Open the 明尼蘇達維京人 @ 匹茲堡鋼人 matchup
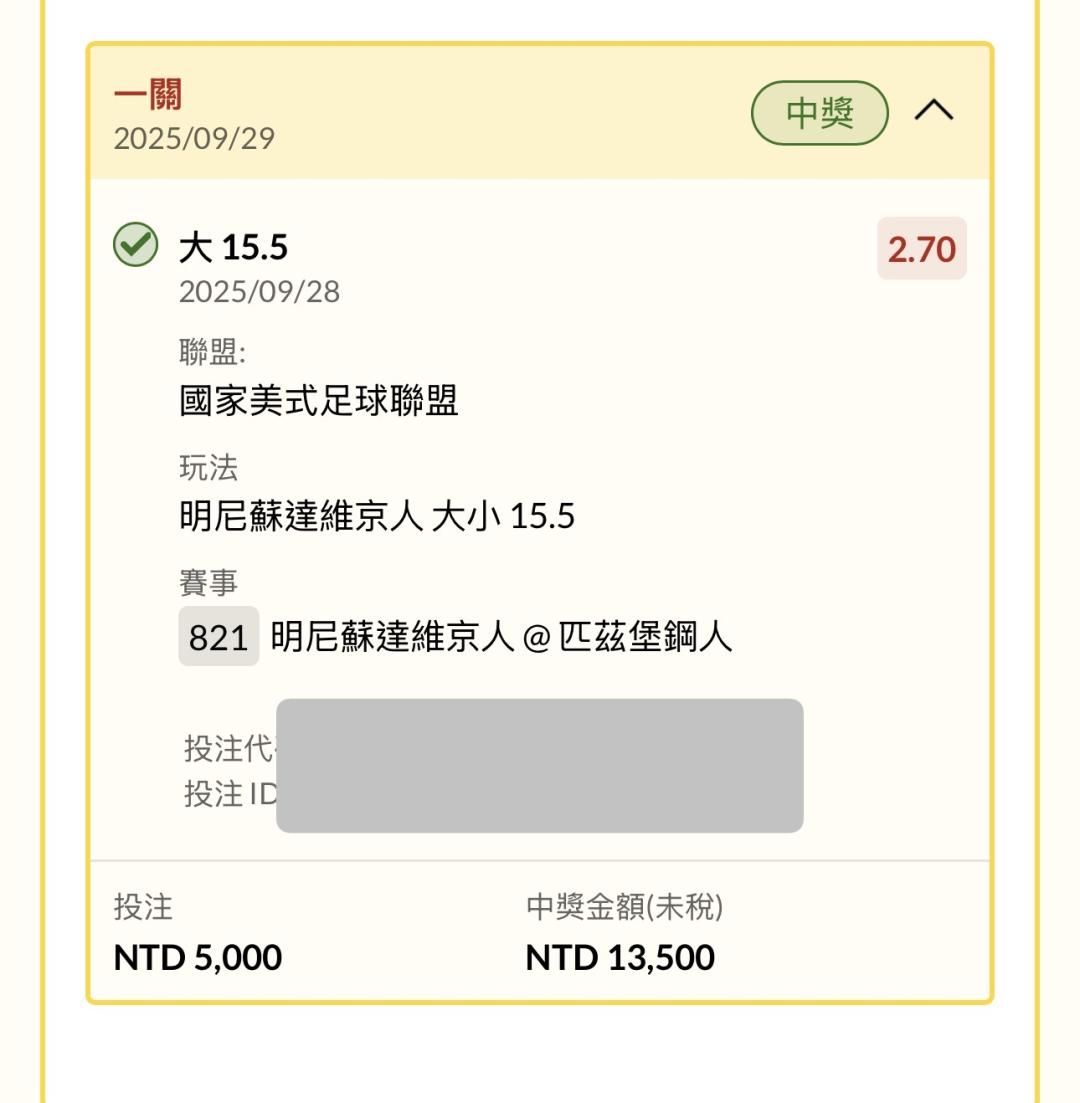1080x1103 pixels. (501, 636)
